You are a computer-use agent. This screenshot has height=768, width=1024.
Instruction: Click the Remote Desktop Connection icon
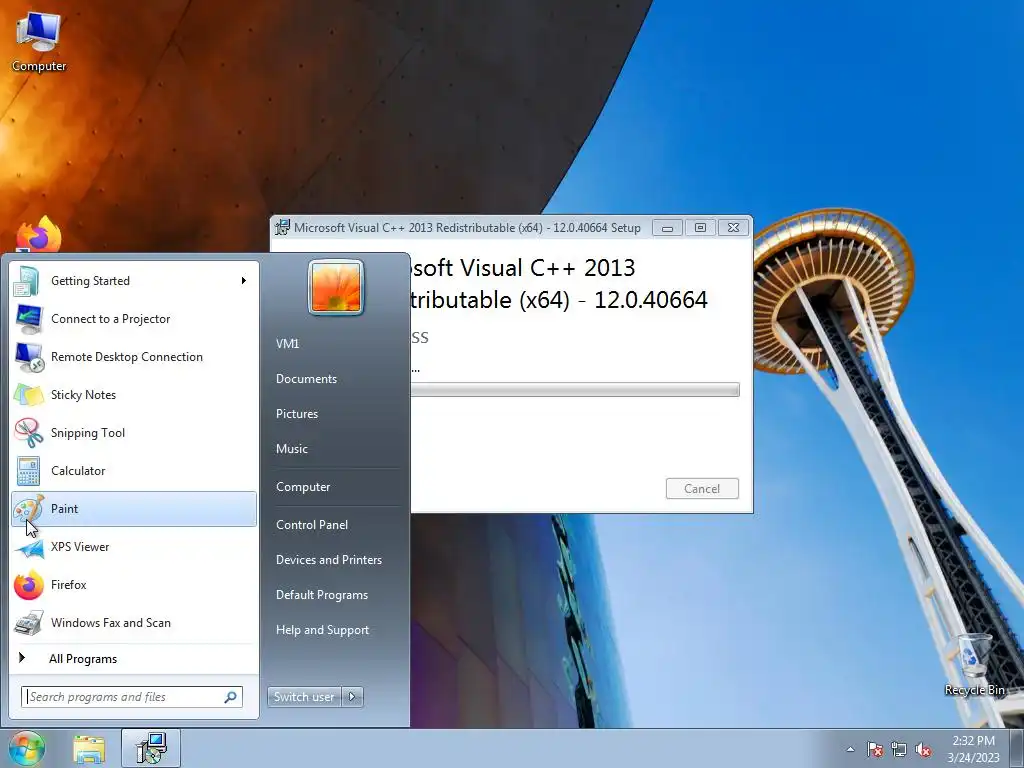(29, 357)
